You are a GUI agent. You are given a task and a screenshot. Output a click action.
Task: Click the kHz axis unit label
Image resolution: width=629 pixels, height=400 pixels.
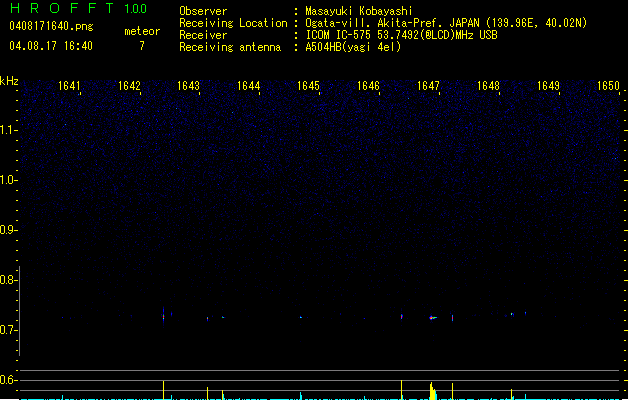[x=9, y=81]
